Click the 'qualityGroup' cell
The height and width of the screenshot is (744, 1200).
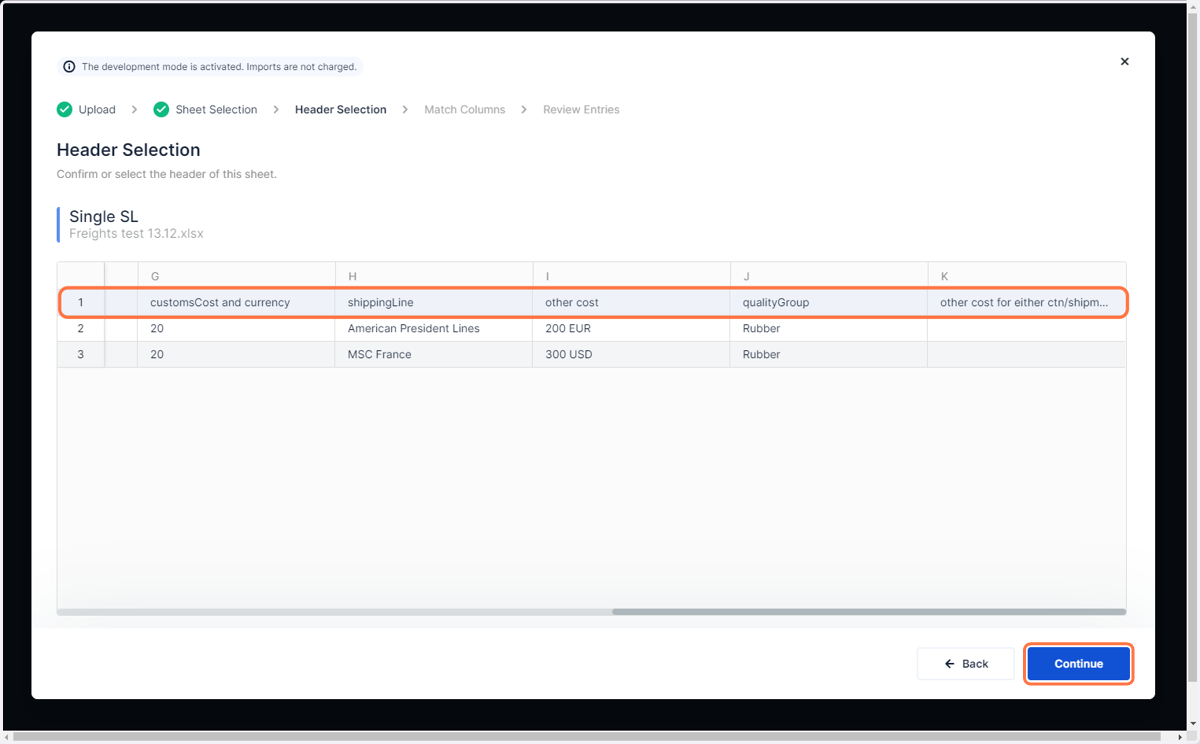point(829,302)
